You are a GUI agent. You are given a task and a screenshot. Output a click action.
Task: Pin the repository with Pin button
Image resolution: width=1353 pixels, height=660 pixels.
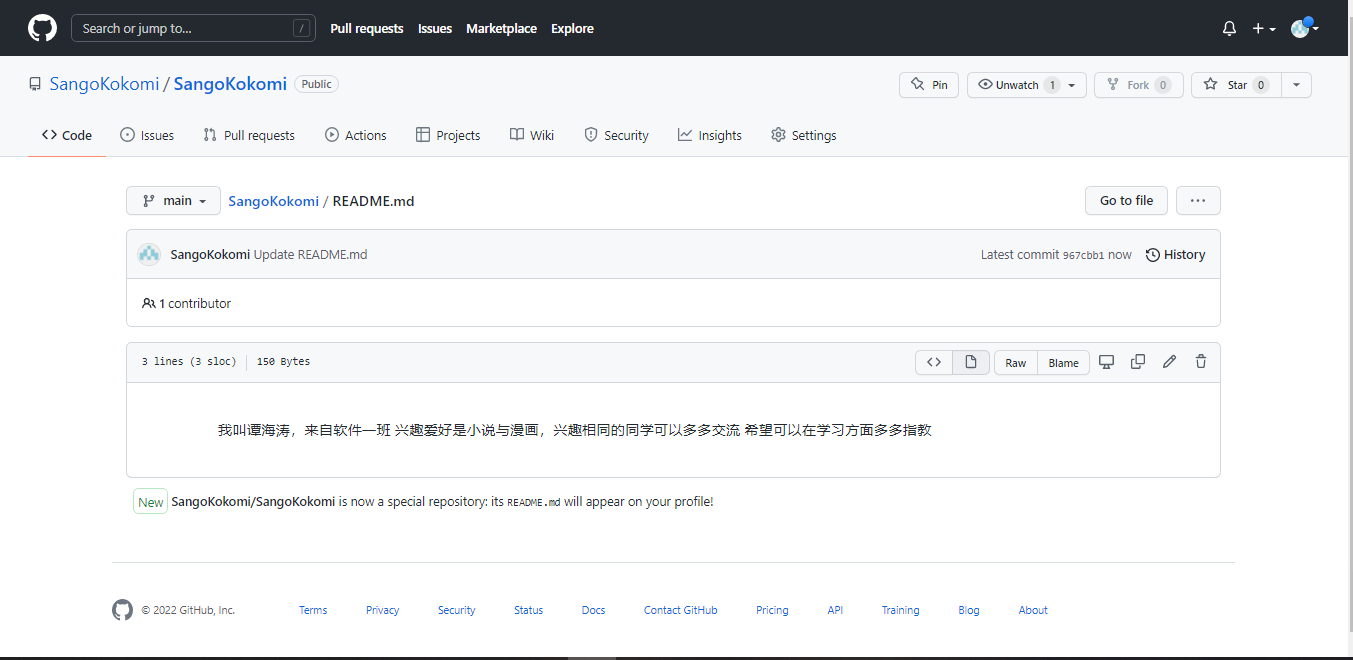[x=929, y=85]
